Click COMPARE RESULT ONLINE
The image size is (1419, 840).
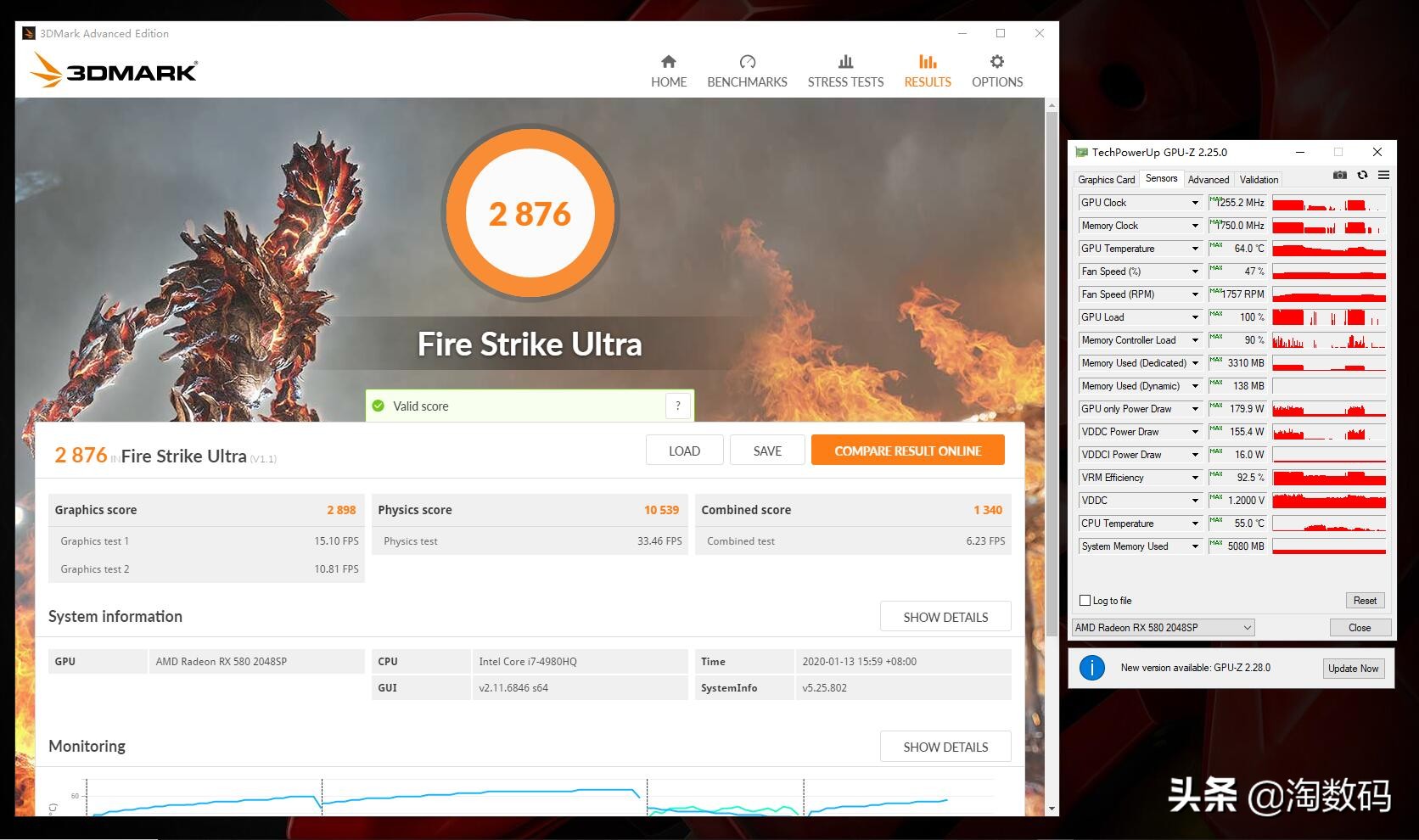(x=907, y=451)
